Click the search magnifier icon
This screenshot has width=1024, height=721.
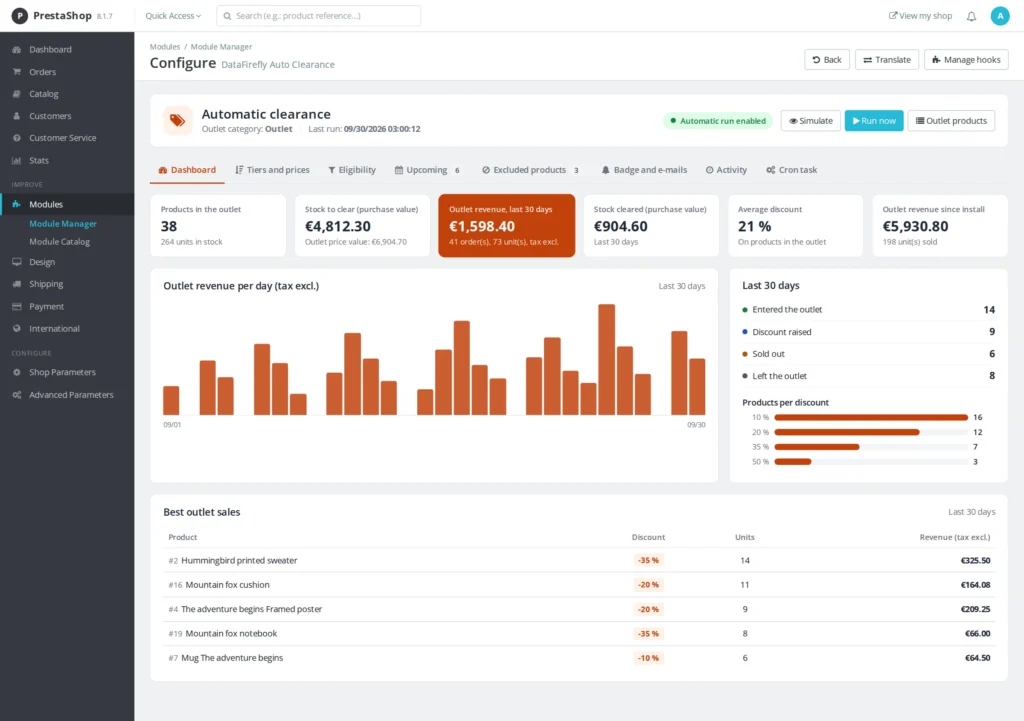(227, 16)
